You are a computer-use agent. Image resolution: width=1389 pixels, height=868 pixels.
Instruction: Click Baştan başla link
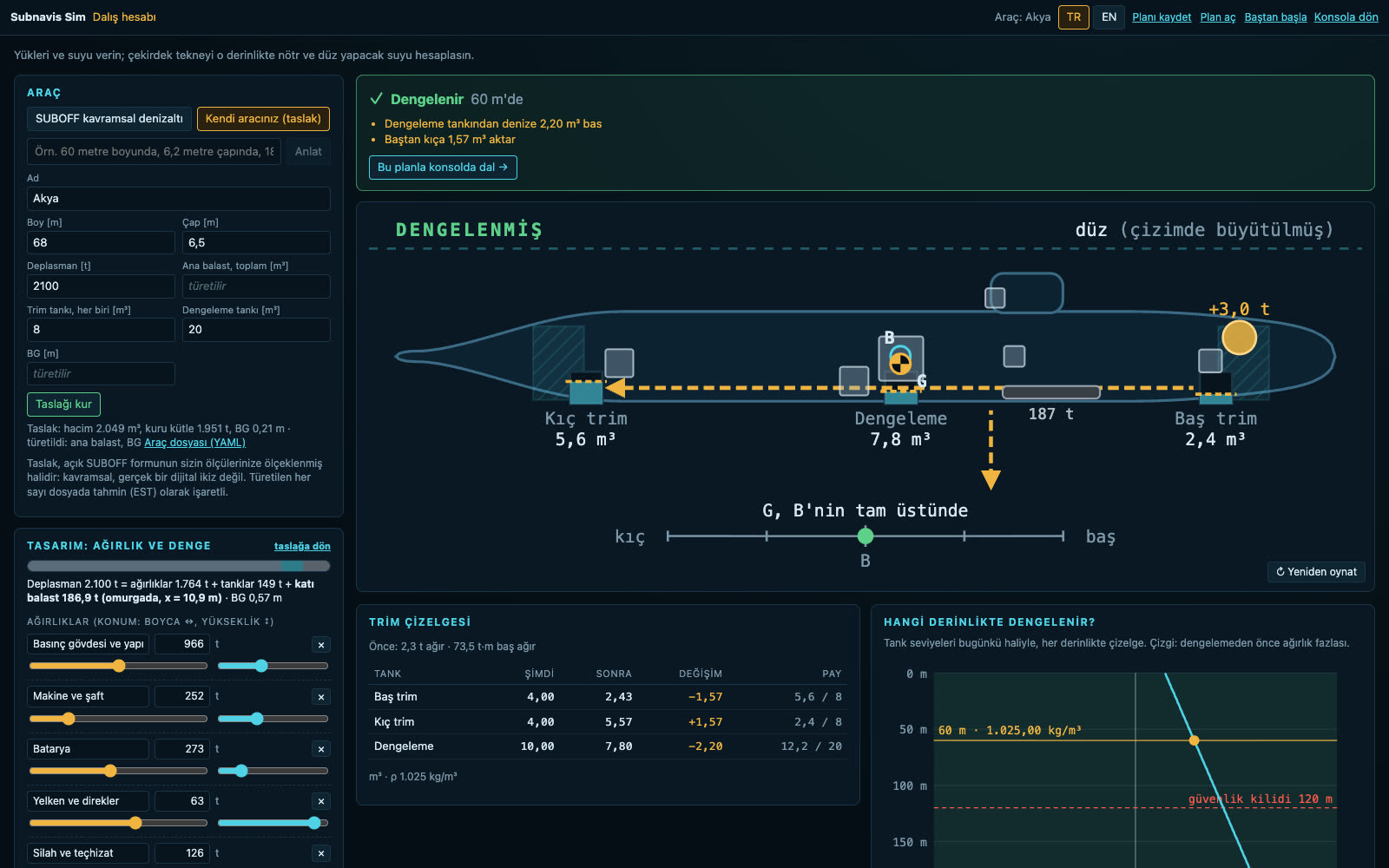click(x=1275, y=17)
